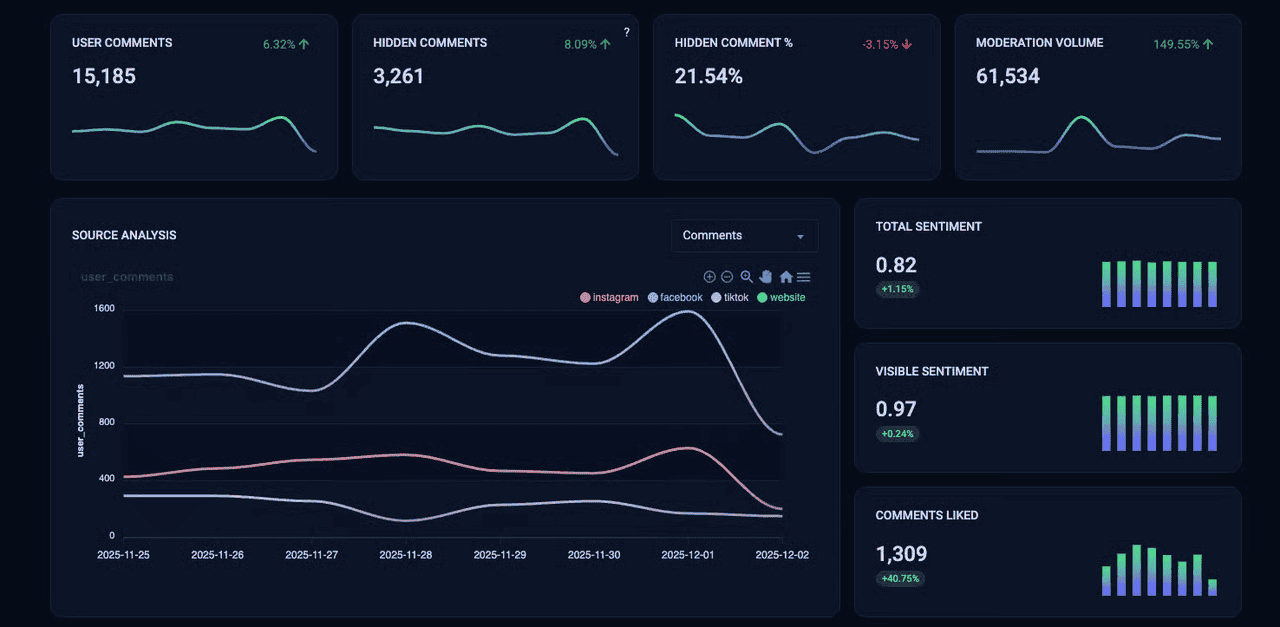Click the Total Sentiment bar chart
1280x627 pixels.
pyautogui.click(x=1160, y=284)
